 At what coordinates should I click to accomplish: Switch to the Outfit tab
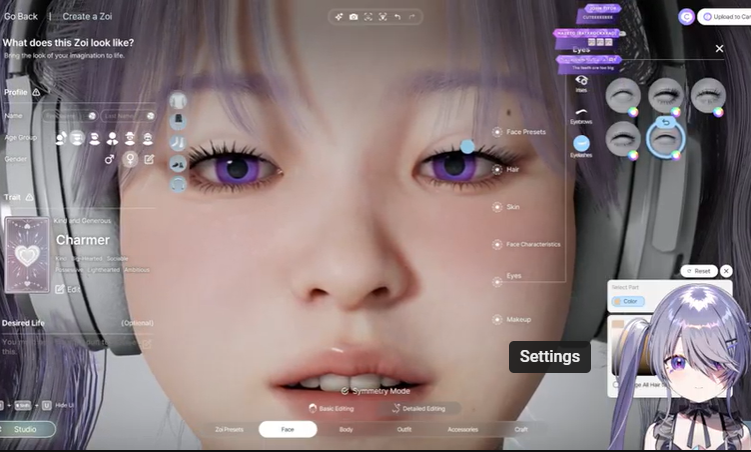404,429
